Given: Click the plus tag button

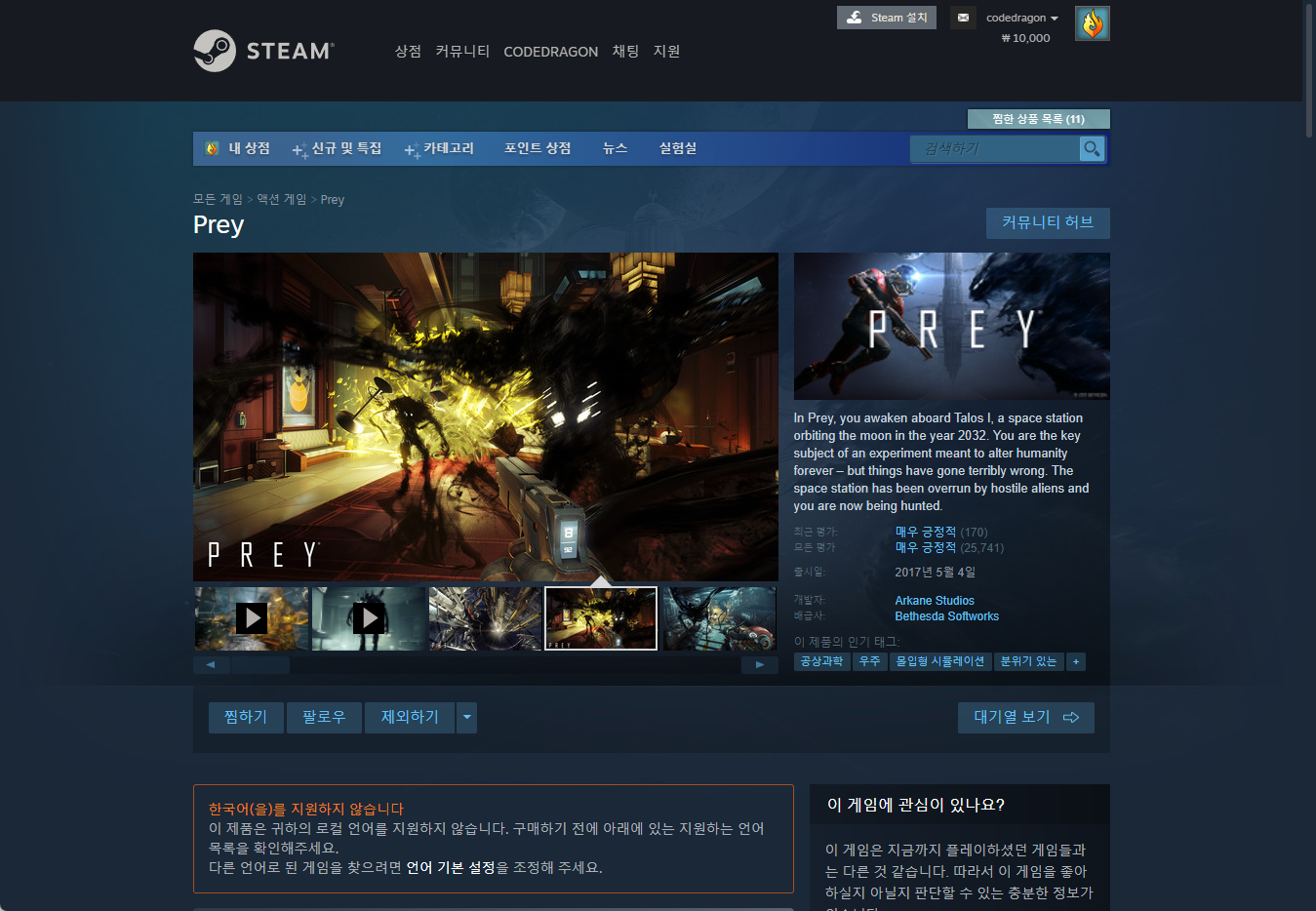Looking at the screenshot, I should (x=1075, y=661).
